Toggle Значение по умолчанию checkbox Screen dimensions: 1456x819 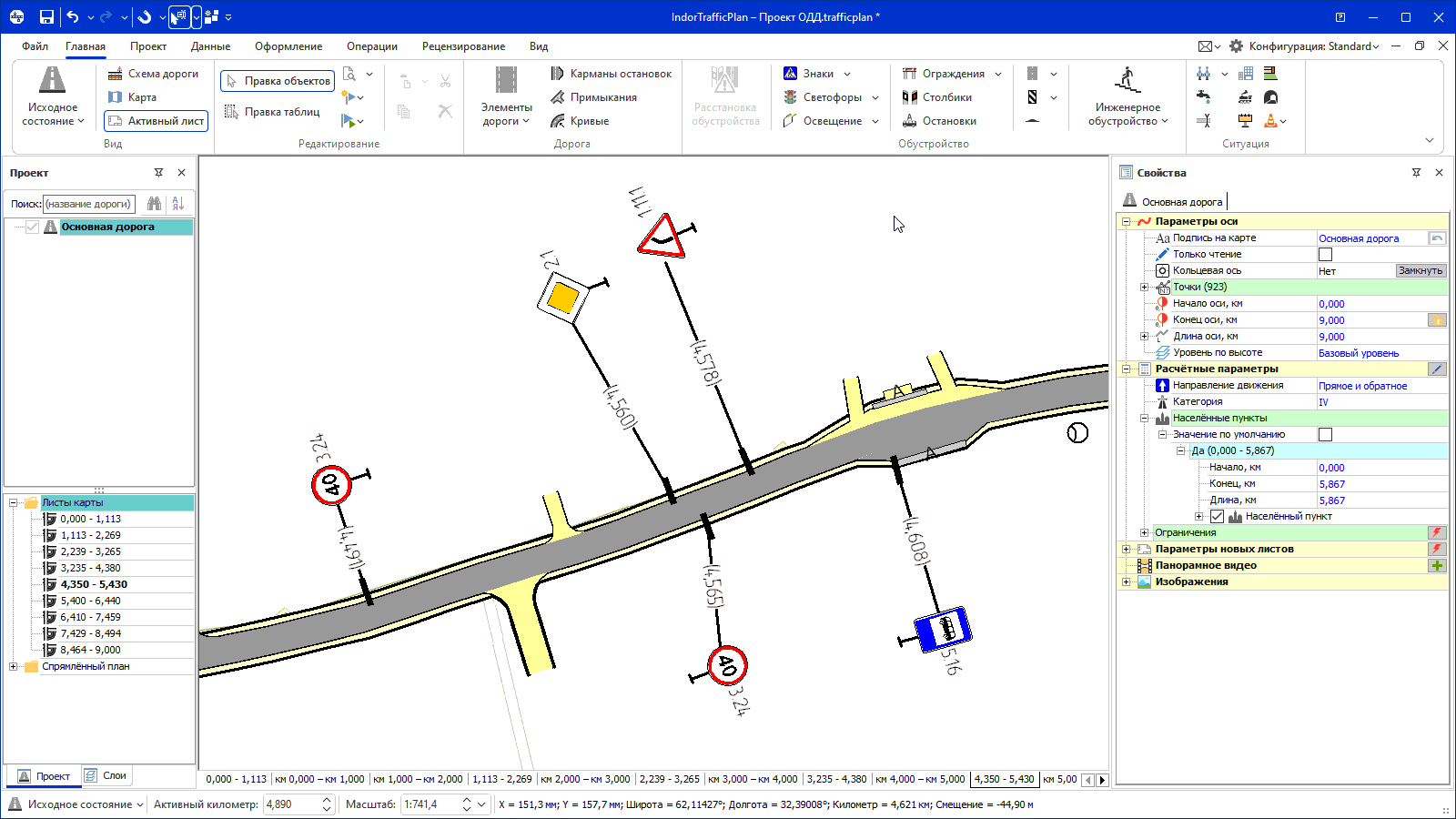pos(1325,435)
